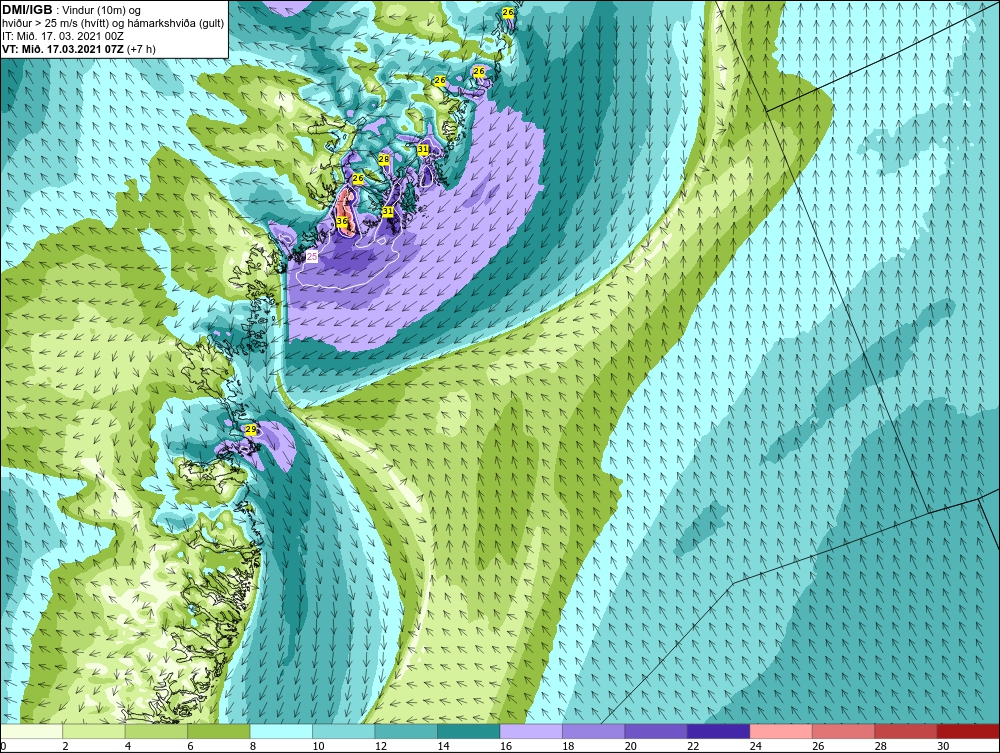
Task: Select the 24–26 m/s pink swatch
Action: click(781, 731)
